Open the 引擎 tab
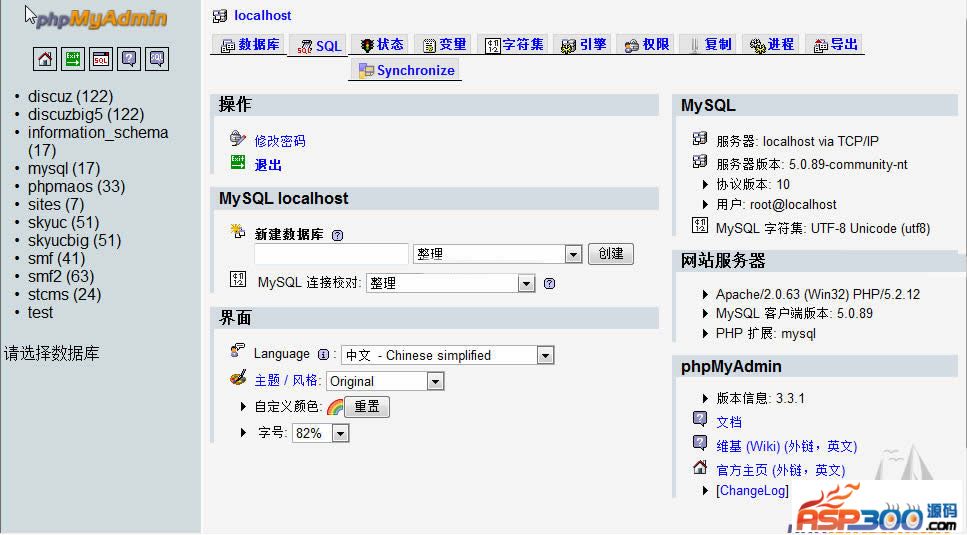Image resolution: width=967 pixels, height=535 pixels. (x=584, y=44)
